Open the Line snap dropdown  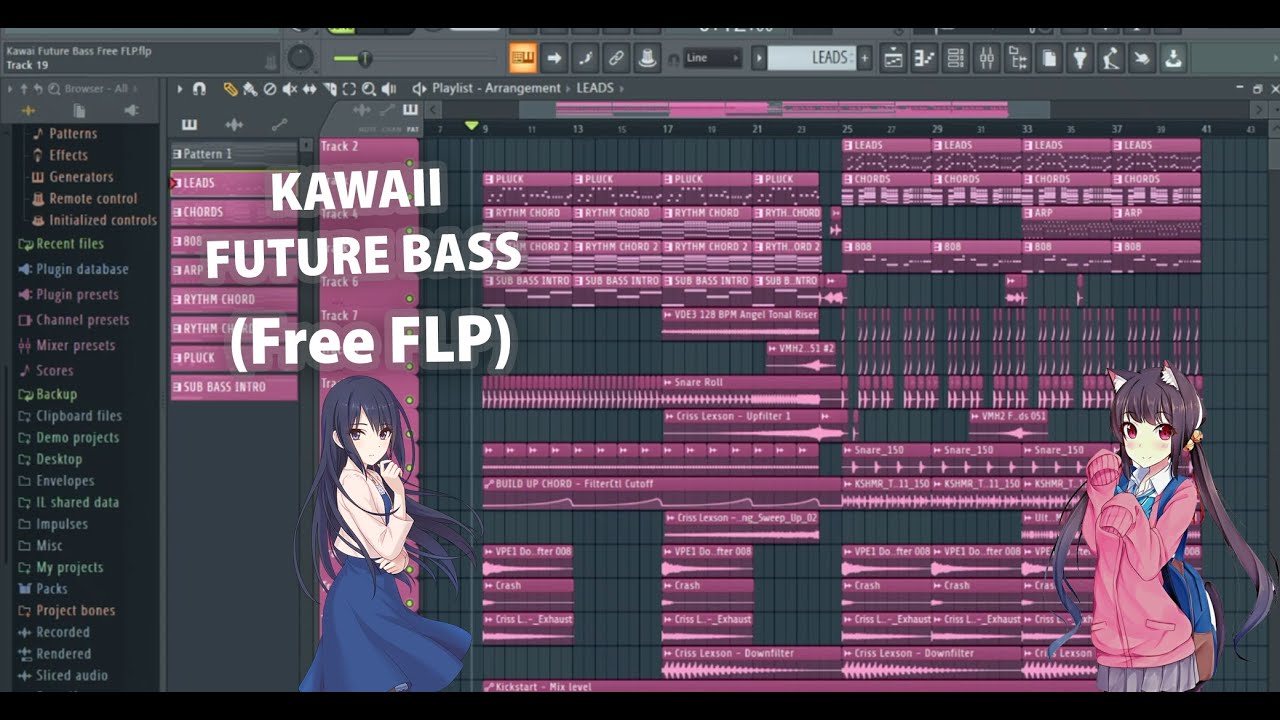(713, 58)
